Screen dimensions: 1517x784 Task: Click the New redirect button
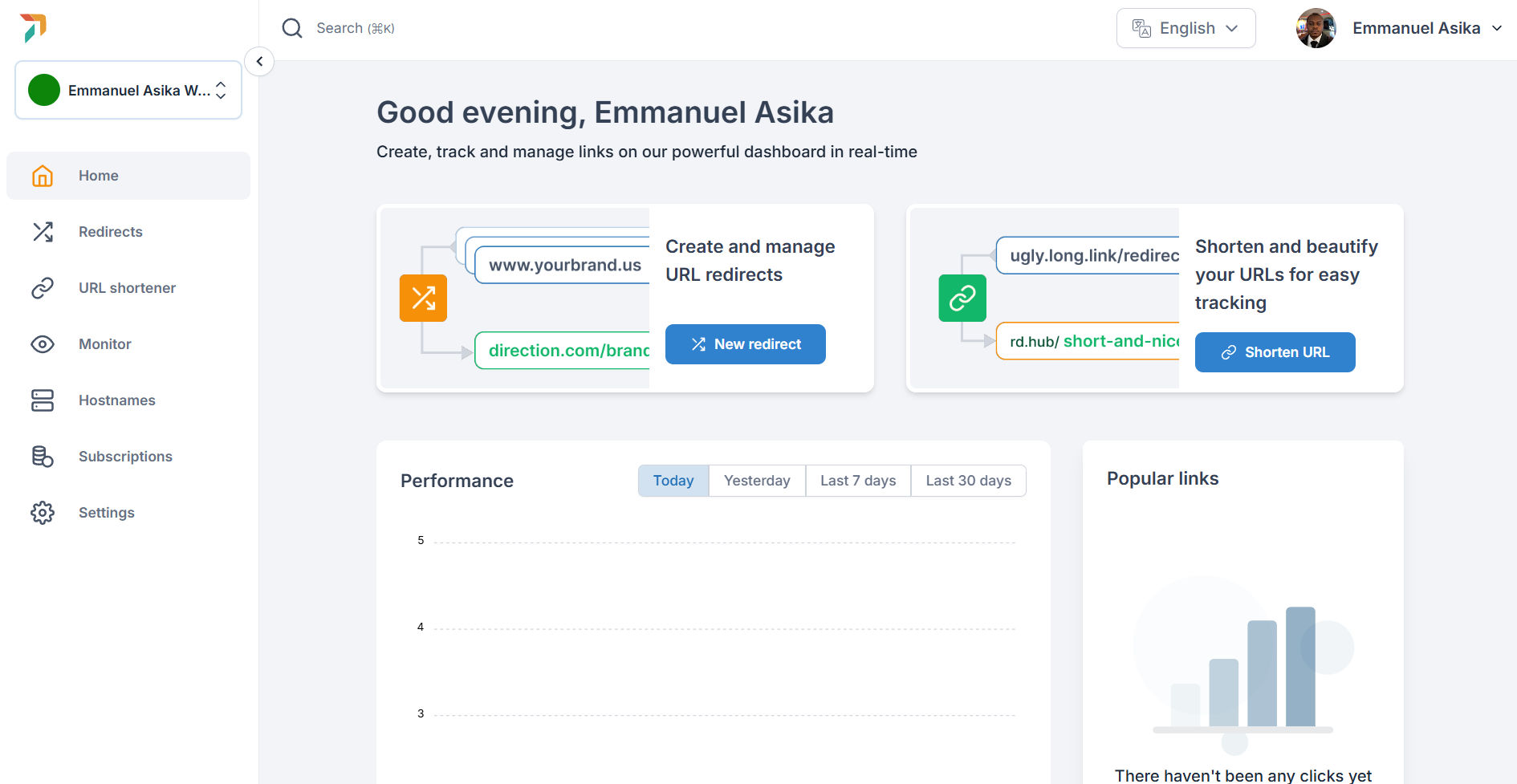tap(745, 344)
